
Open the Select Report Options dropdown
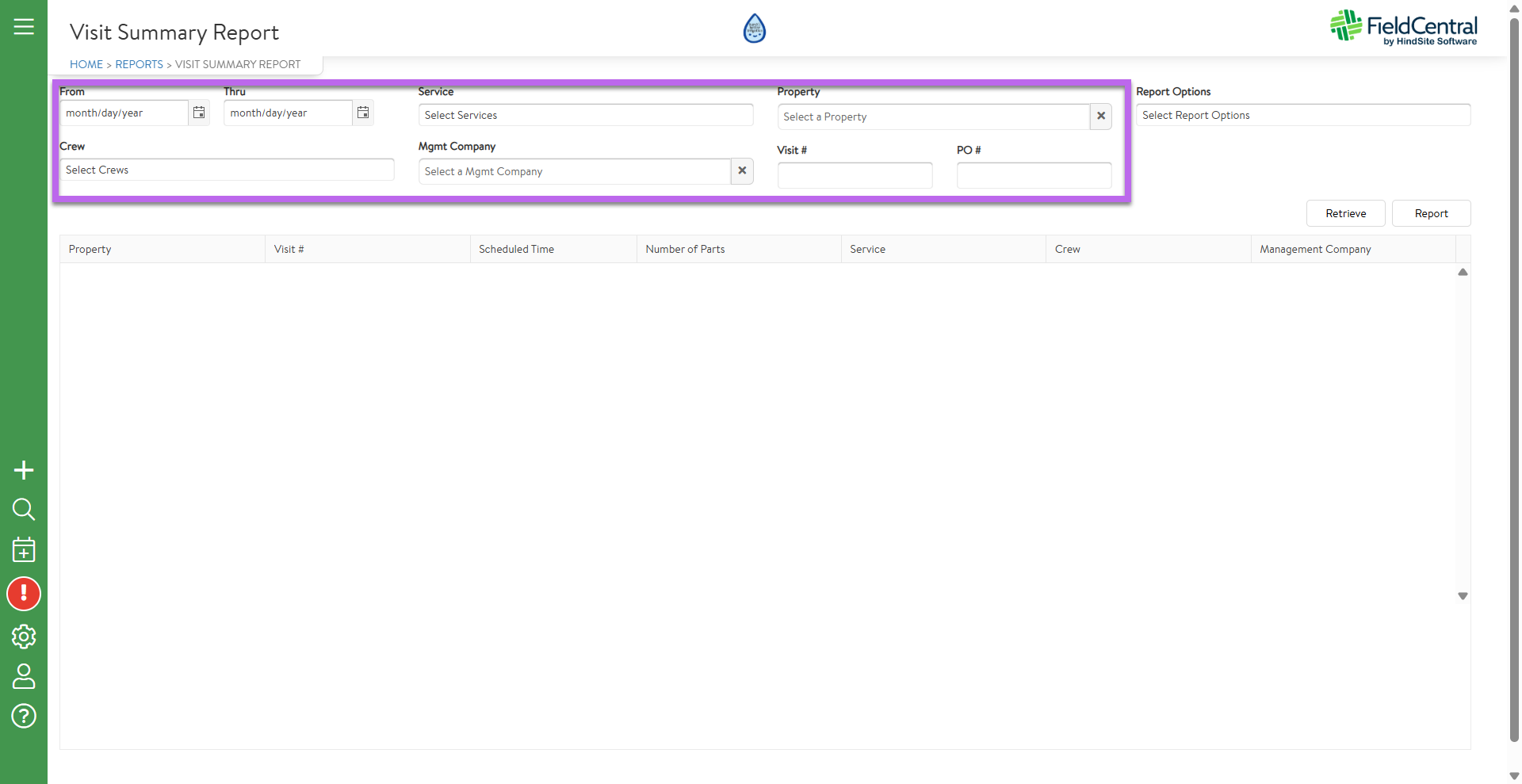1302,115
